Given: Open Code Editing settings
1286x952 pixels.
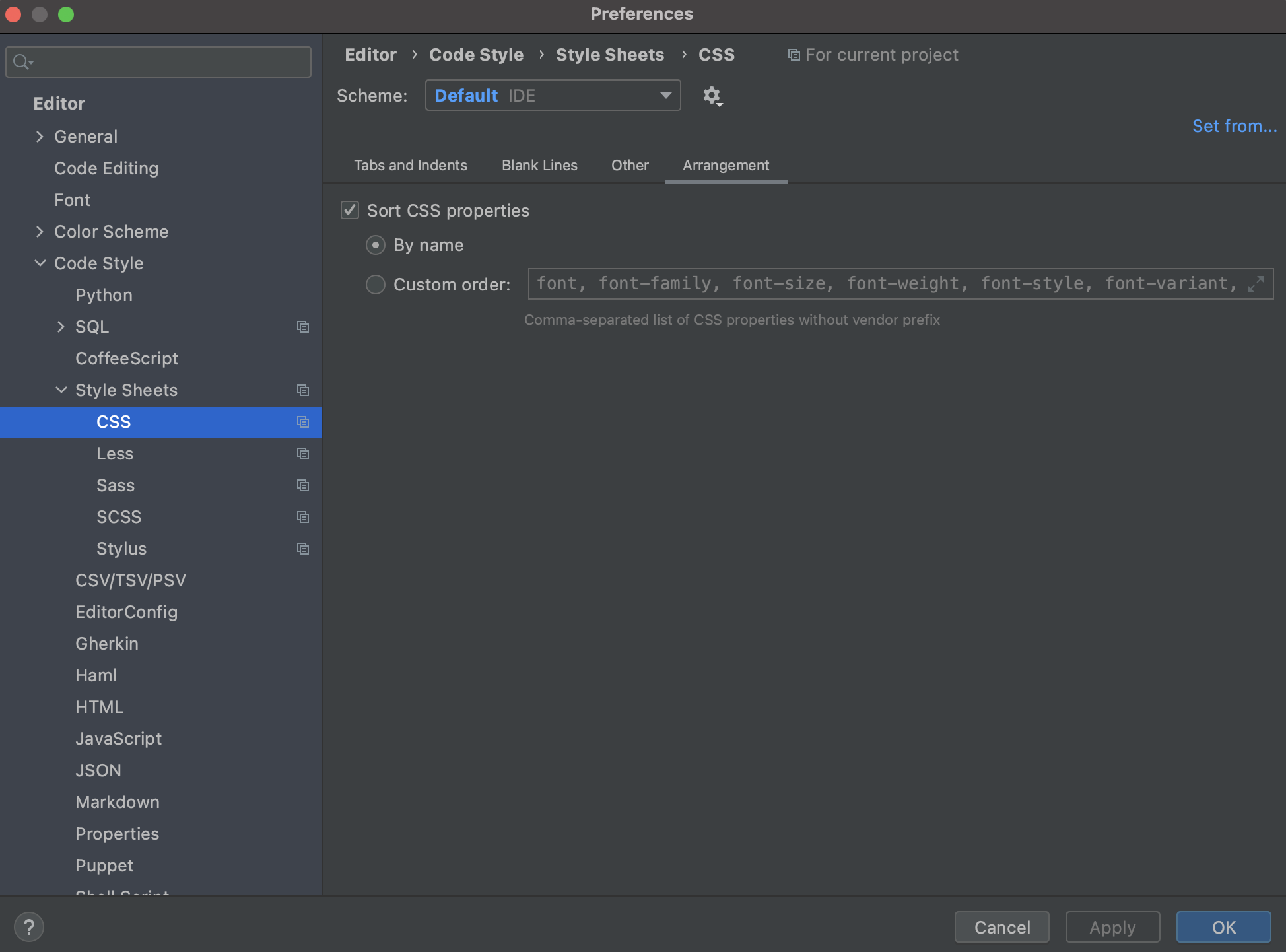Looking at the screenshot, I should (106, 168).
